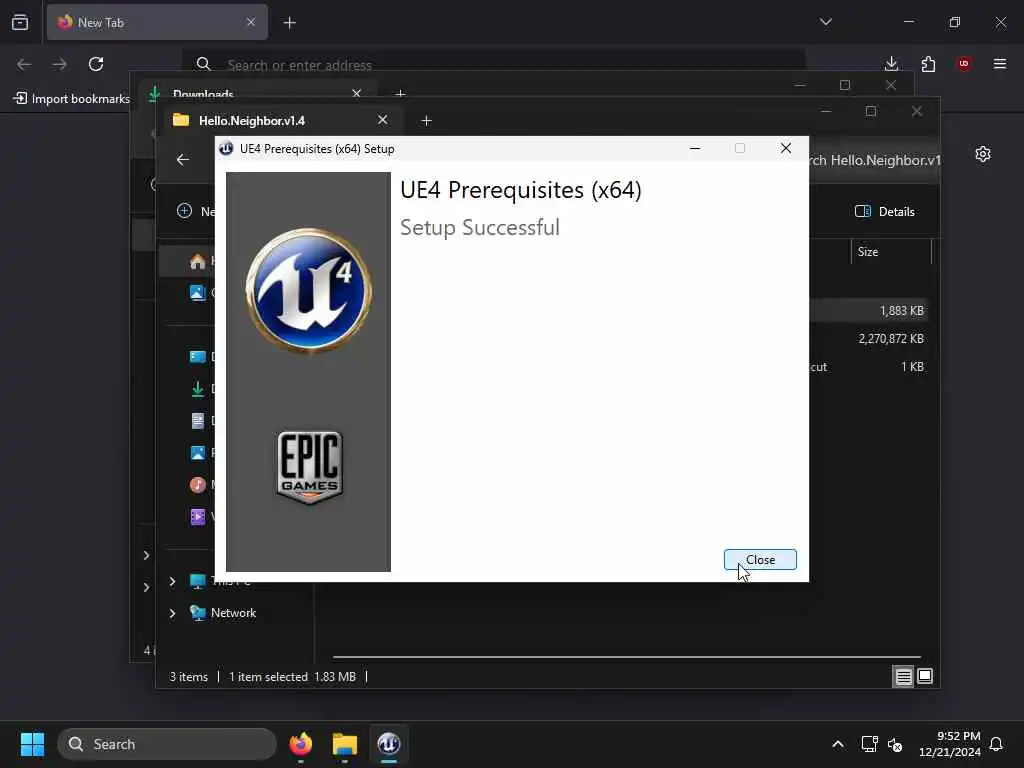Viewport: 1024px width, 768px height.
Task: Open the Downloads icon in Explorer sidebar
Action: 197,389
